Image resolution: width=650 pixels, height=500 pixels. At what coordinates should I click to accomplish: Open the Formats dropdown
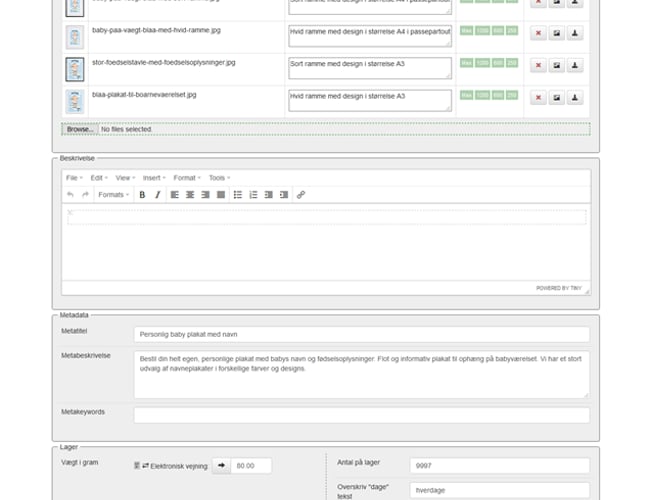click(x=113, y=195)
